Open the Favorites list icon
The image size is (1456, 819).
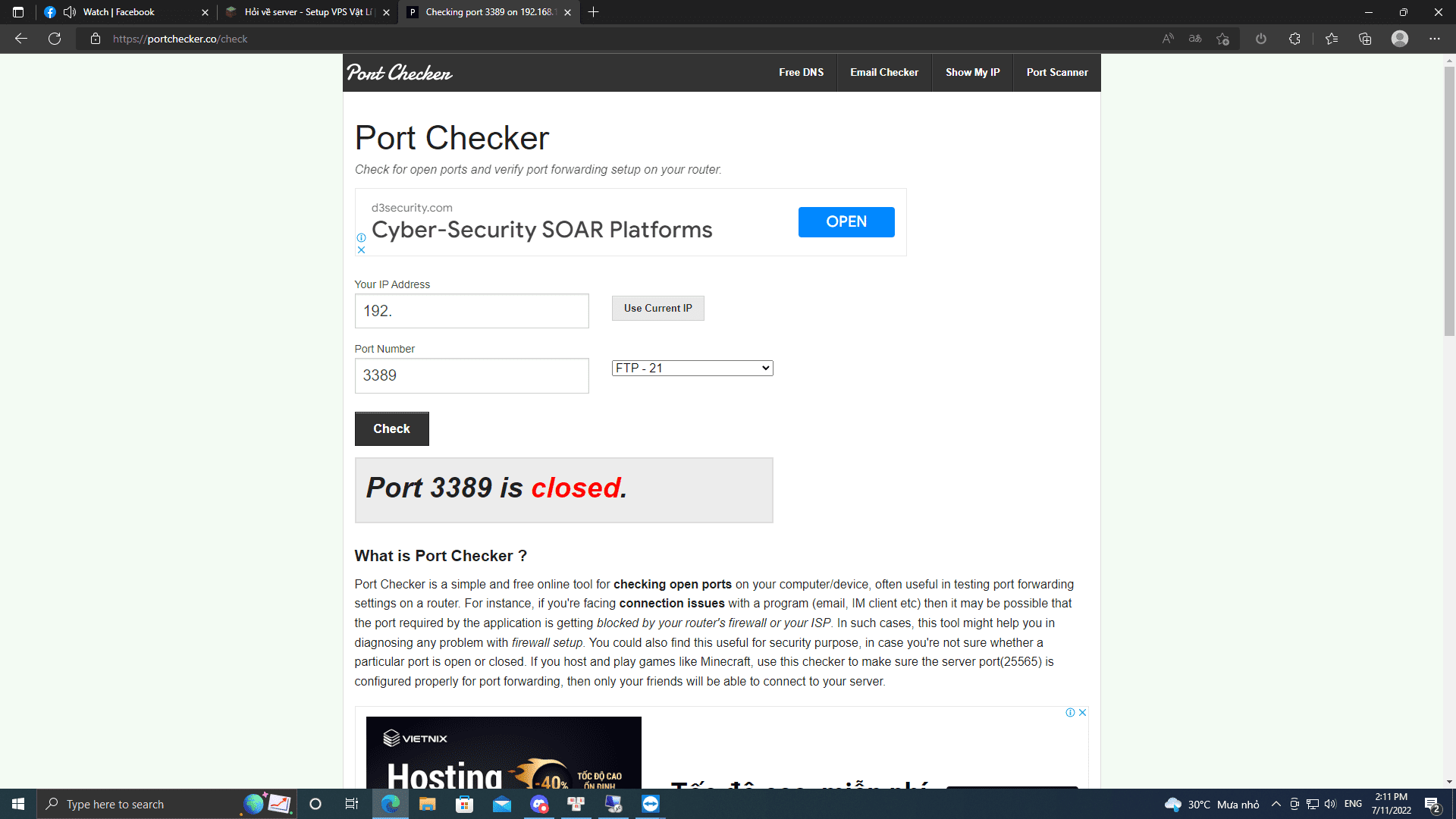(1332, 39)
